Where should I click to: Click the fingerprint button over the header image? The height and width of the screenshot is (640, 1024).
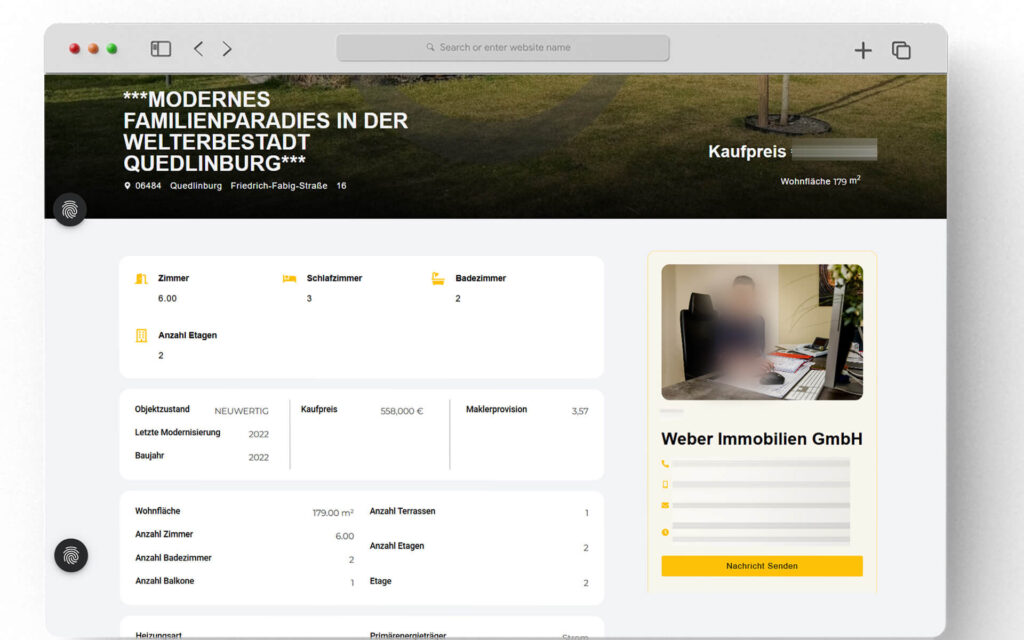[x=70, y=210]
